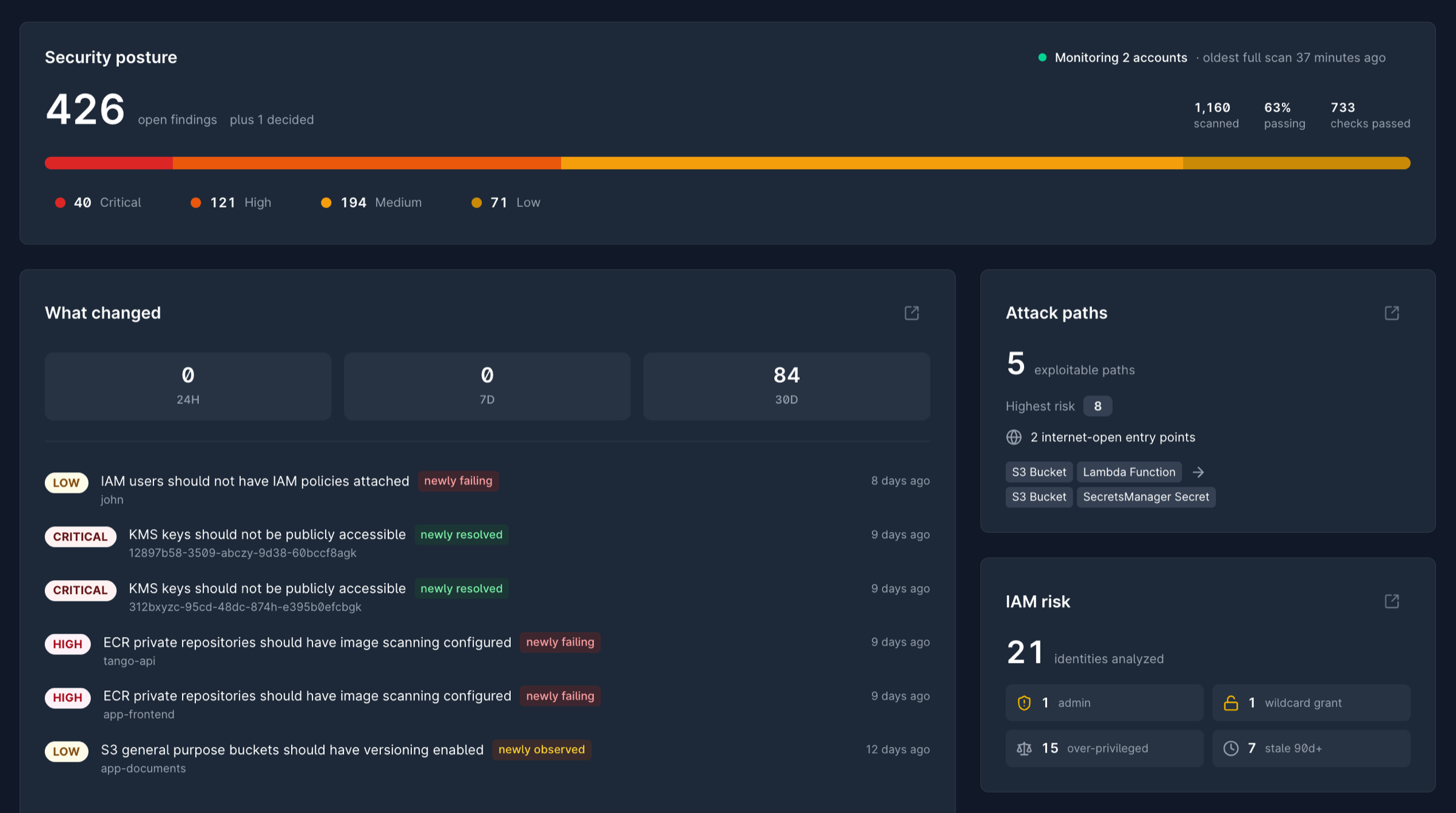Screen dimensions: 1456x813
Task: Select the 7D changes tab
Action: (x=487, y=386)
